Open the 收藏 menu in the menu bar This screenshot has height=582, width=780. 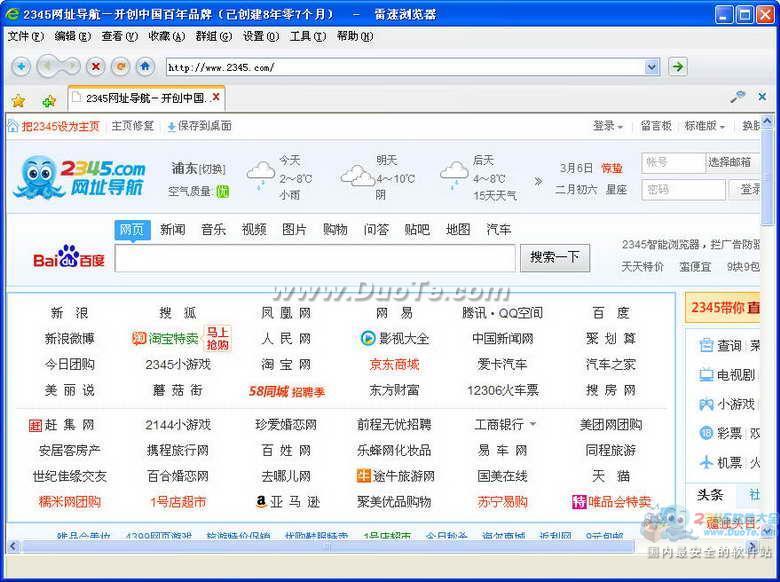165,36
